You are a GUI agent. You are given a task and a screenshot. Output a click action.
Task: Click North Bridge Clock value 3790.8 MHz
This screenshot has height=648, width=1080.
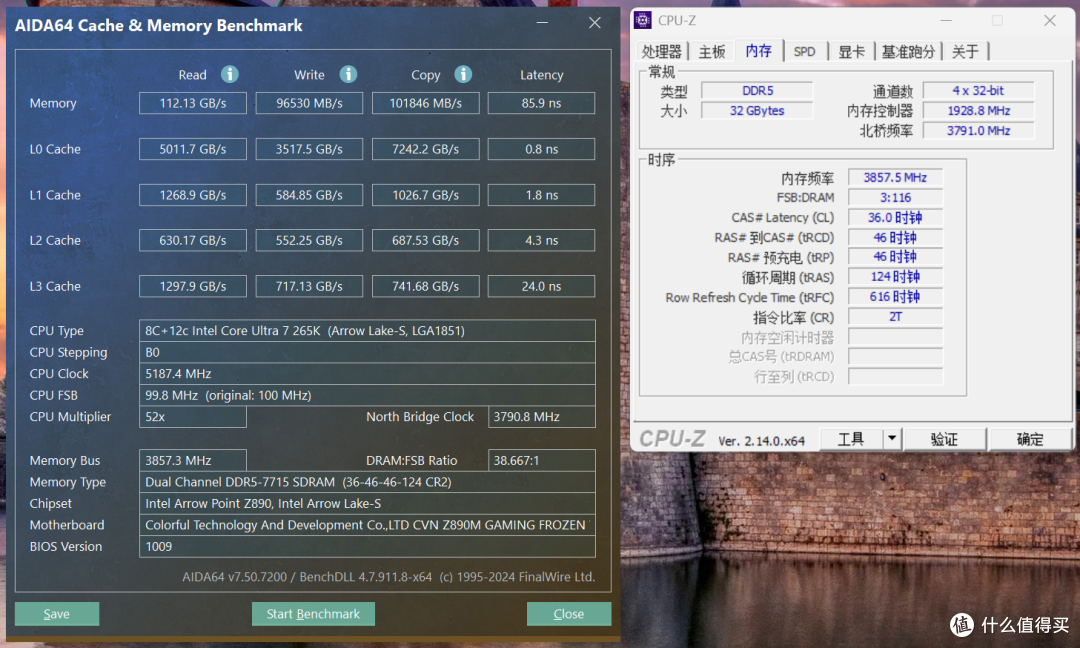point(541,417)
